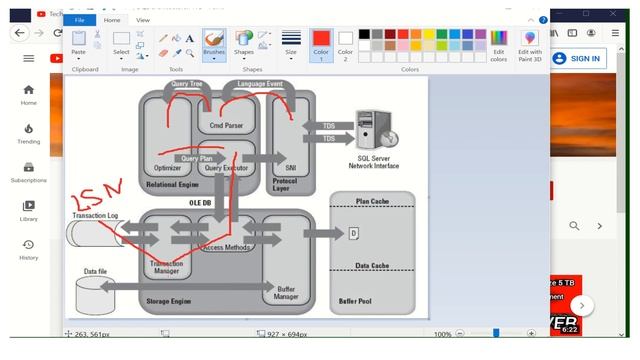
Task: Switch to the View ribbon tab
Action: click(x=143, y=20)
